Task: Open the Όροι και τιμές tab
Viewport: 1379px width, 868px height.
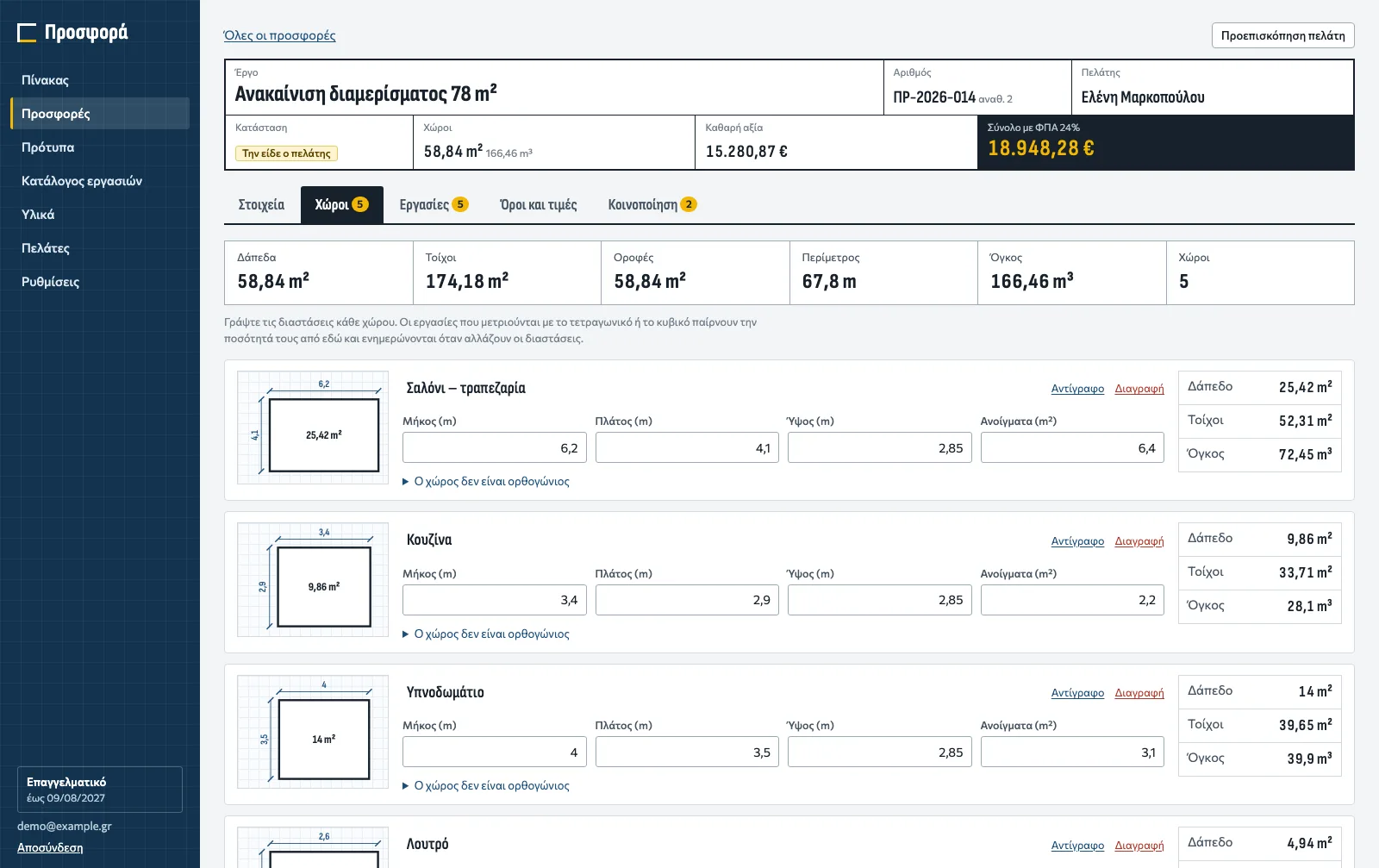Action: (x=539, y=205)
